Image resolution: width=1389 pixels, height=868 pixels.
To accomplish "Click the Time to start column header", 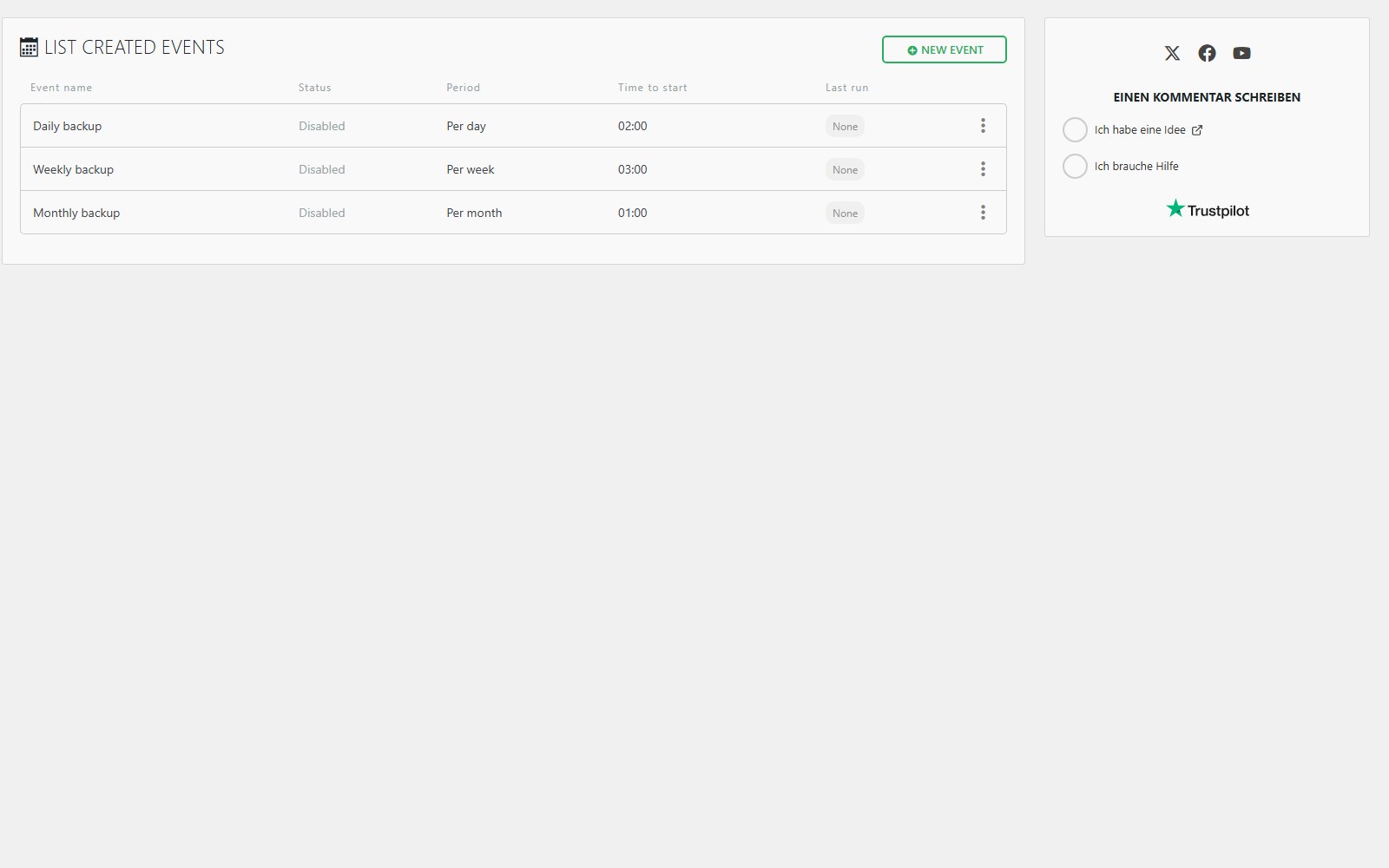I will [x=653, y=88].
